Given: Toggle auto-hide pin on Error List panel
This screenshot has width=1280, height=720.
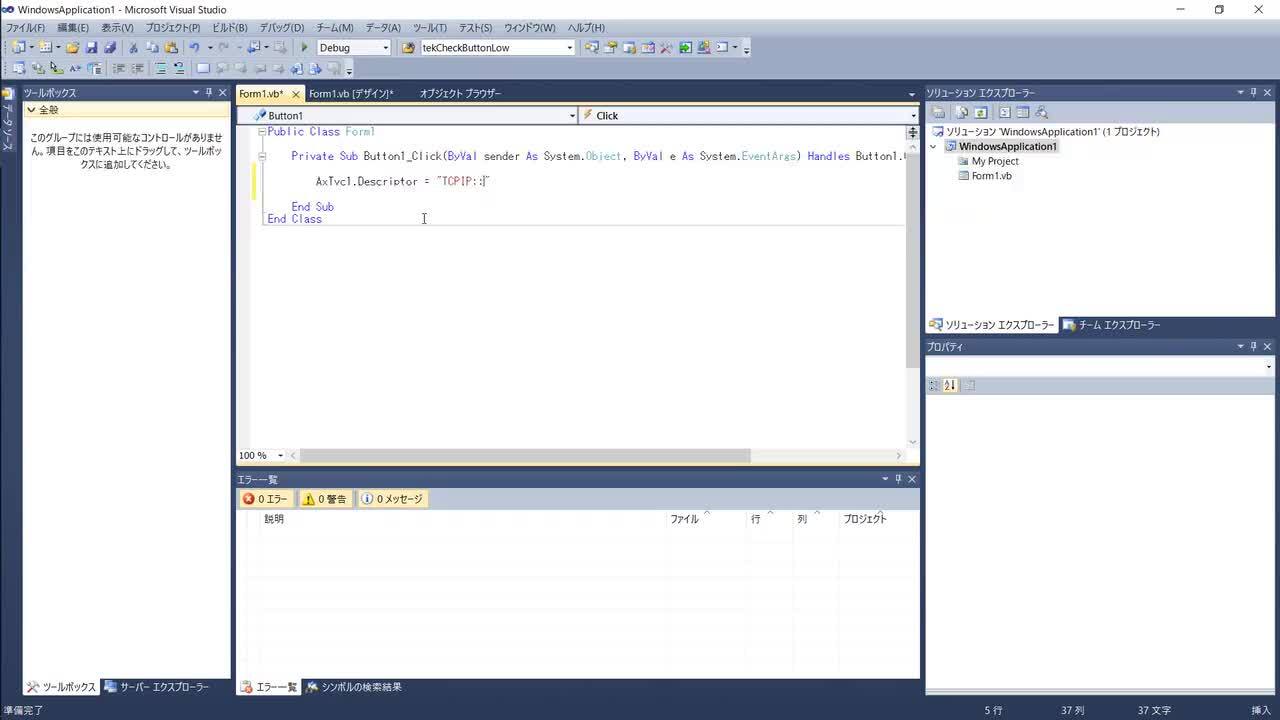Looking at the screenshot, I should click(898, 479).
